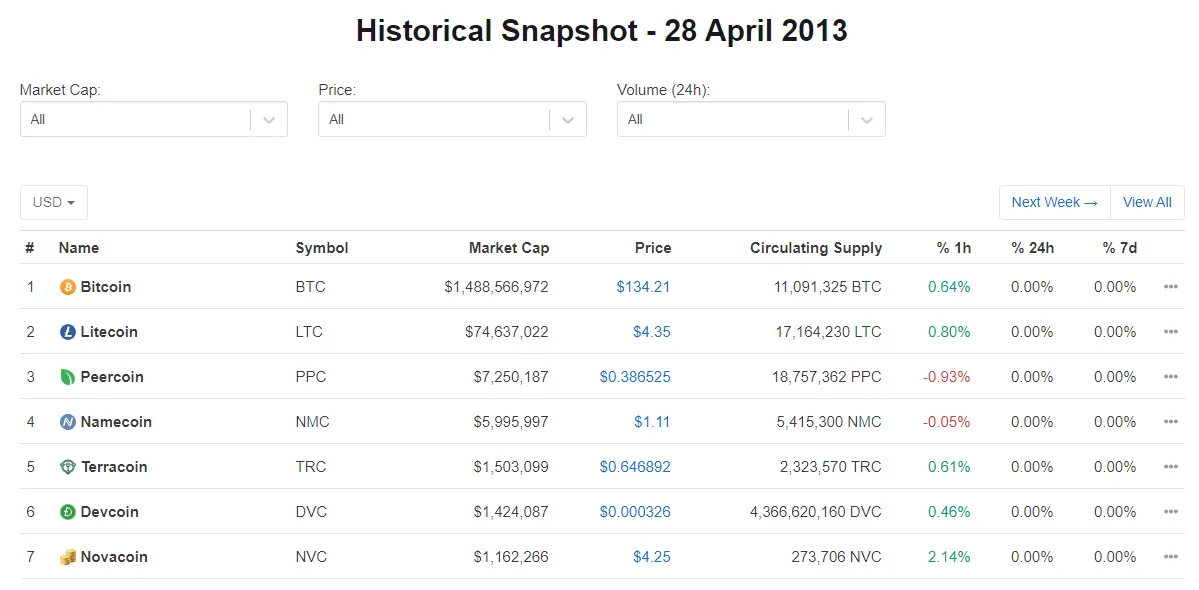The width and height of the screenshot is (1199, 590).
Task: Open the Devcoin name link
Action: [109, 512]
